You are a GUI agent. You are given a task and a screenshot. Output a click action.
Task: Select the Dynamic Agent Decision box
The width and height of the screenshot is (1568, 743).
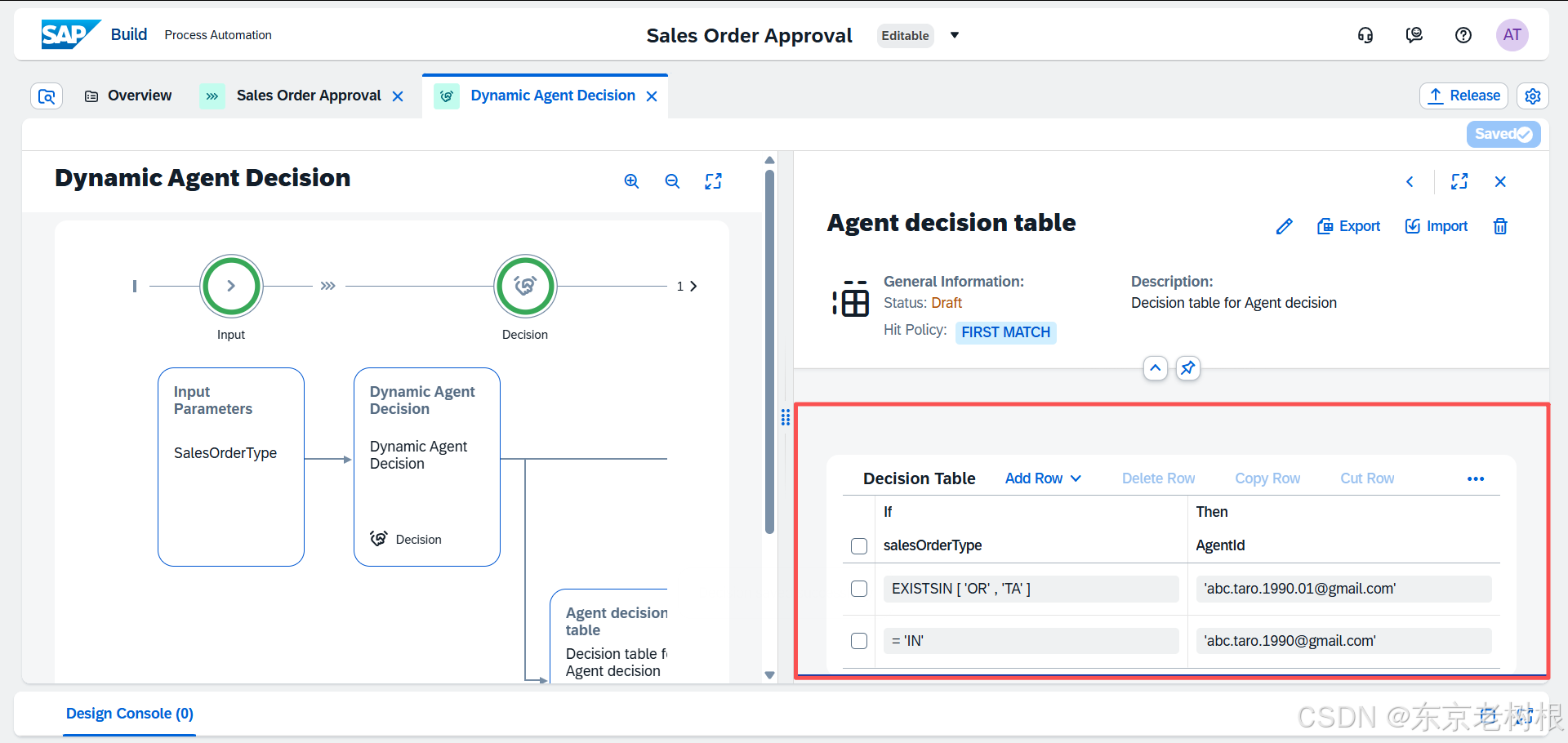427,467
